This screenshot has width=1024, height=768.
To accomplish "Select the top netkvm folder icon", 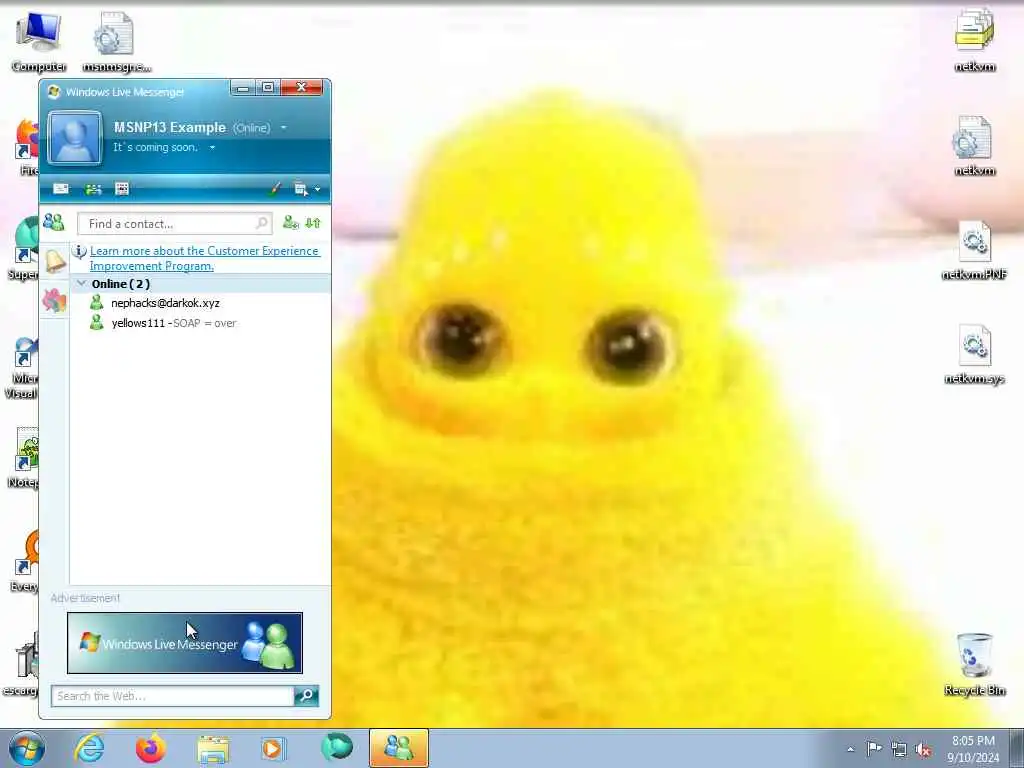I will 974,40.
